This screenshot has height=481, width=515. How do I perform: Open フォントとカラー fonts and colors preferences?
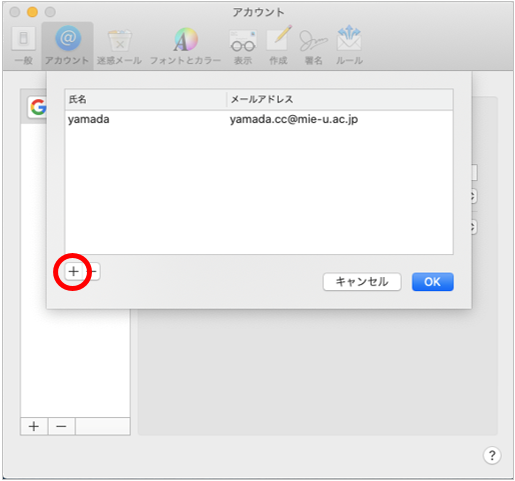(185, 45)
